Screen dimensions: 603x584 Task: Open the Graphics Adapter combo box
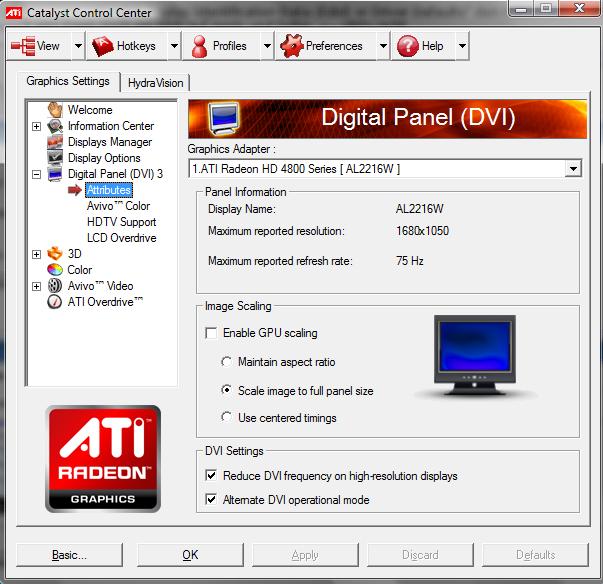(x=385, y=168)
